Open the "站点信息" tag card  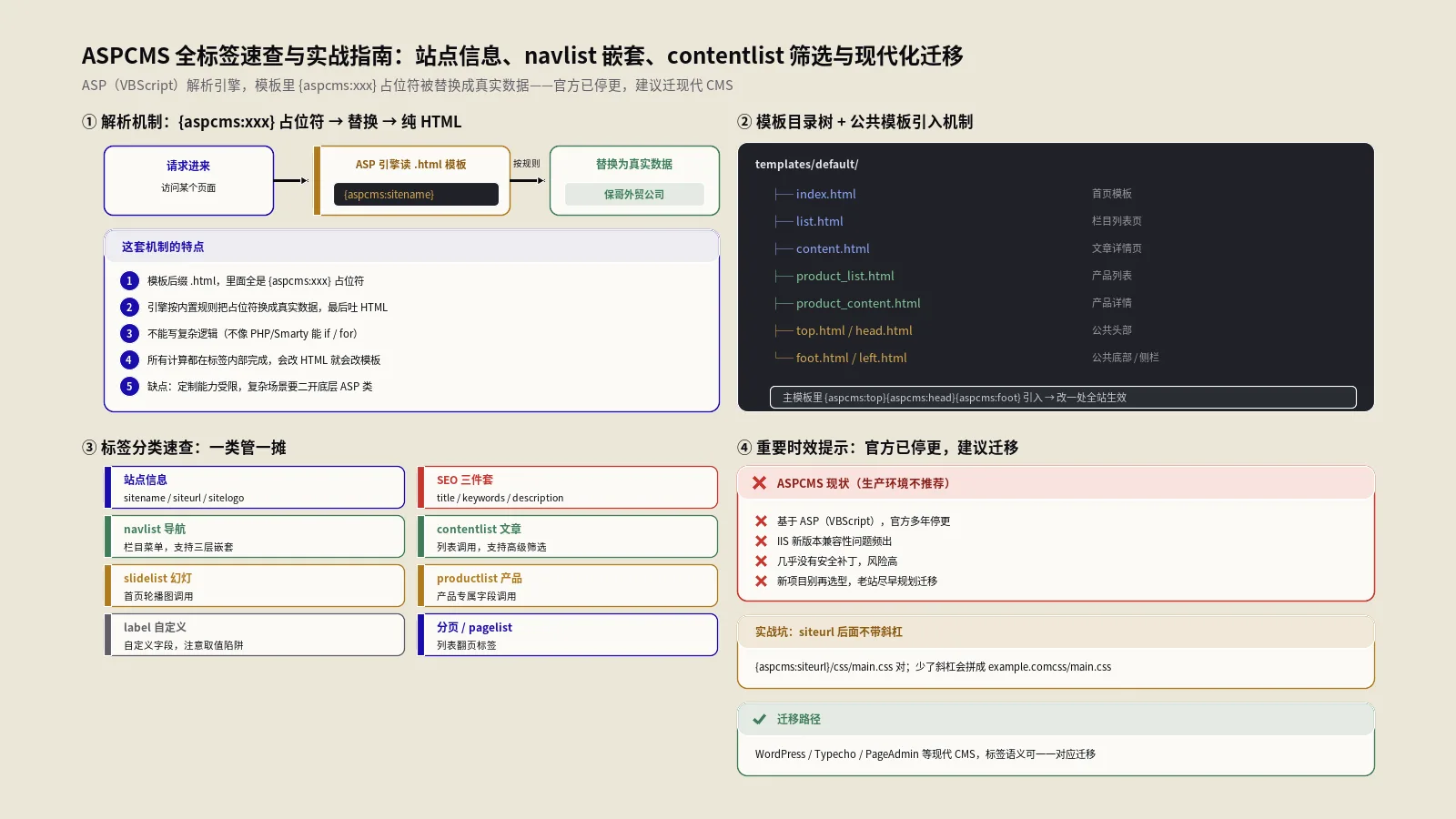[255, 488]
